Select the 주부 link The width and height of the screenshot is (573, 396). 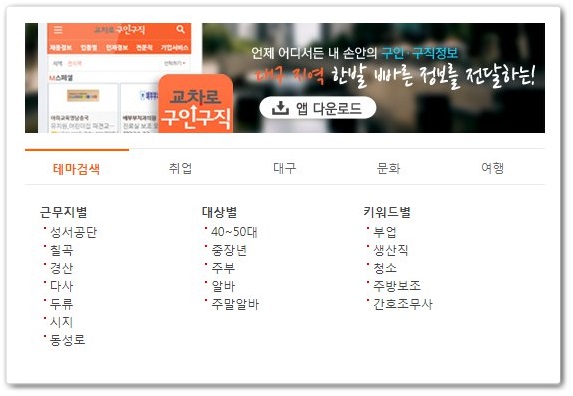(223, 268)
